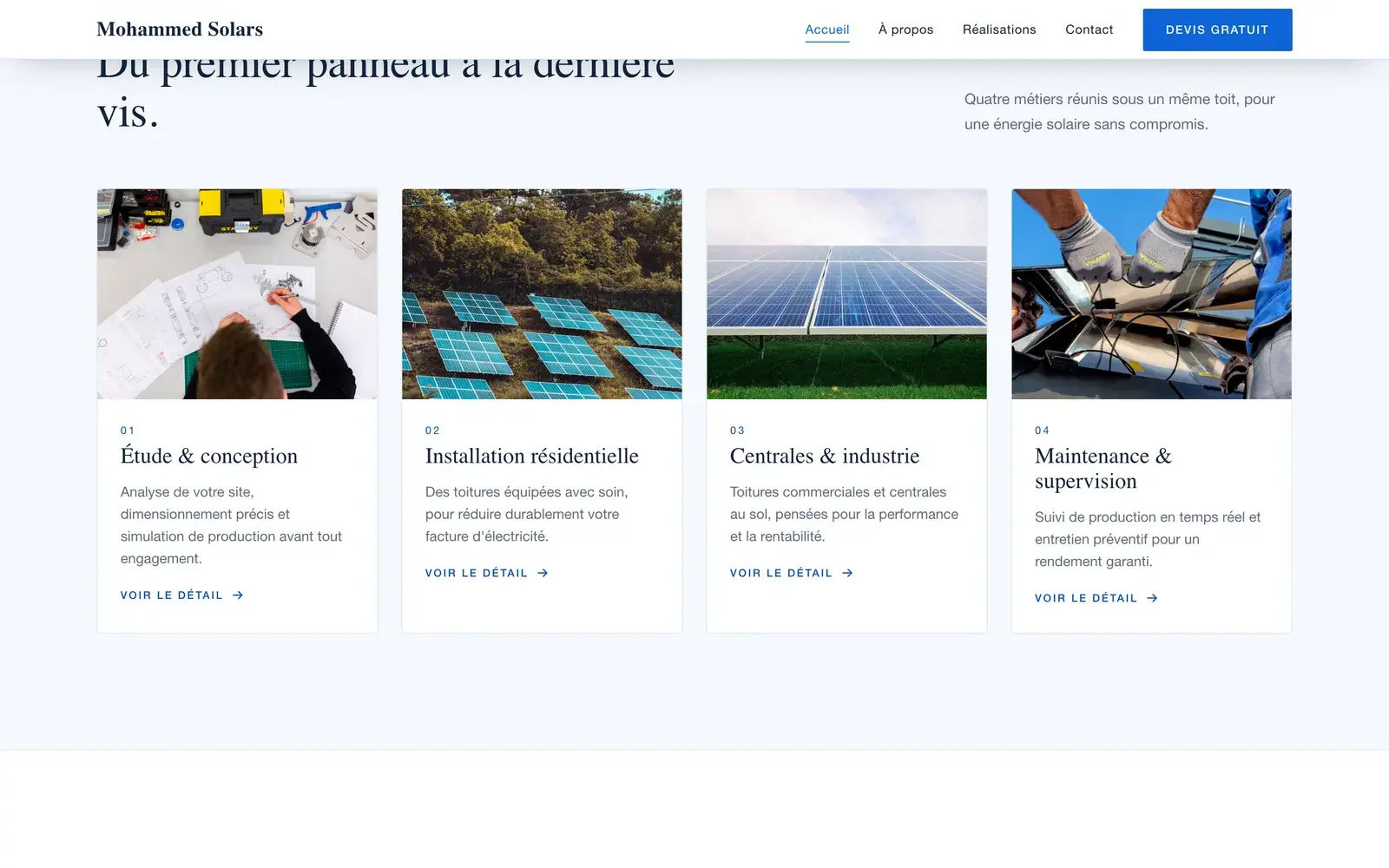Image resolution: width=1389 pixels, height=868 pixels.
Task: Click the arrow icon in Installation résidentielle card
Action: pos(543,573)
